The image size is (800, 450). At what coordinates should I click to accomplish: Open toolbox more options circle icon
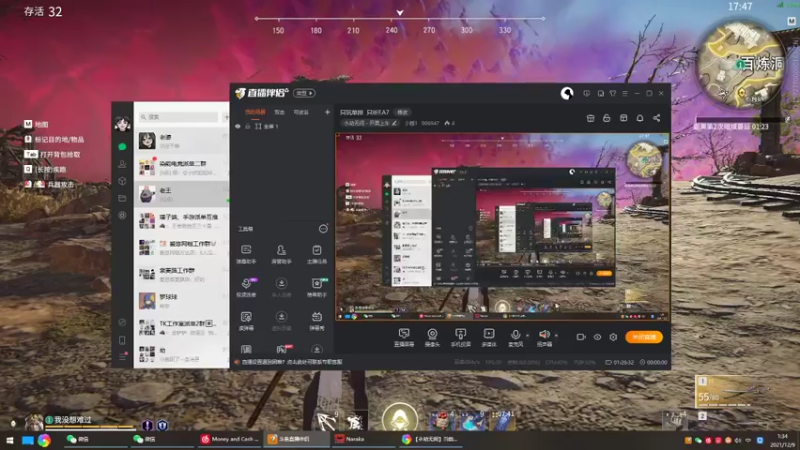pos(323,229)
